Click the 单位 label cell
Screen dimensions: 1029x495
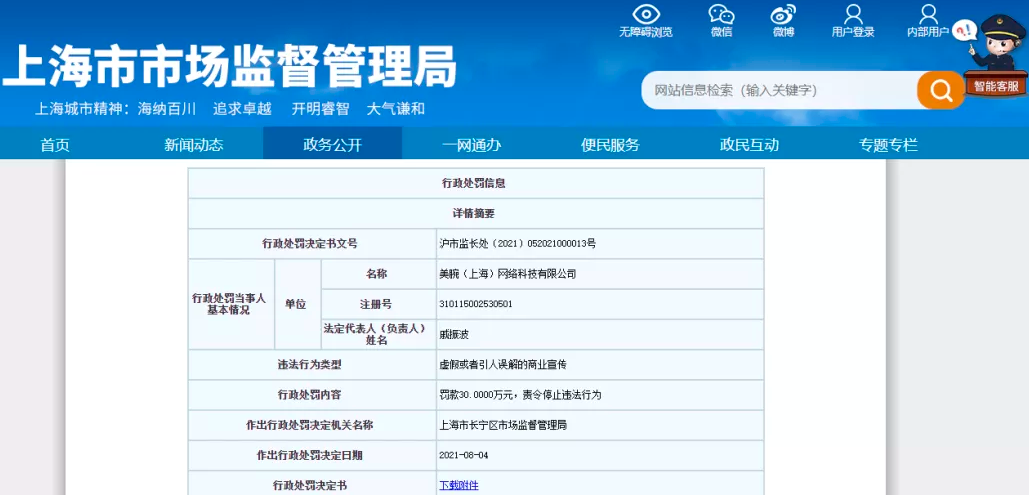tap(297, 304)
